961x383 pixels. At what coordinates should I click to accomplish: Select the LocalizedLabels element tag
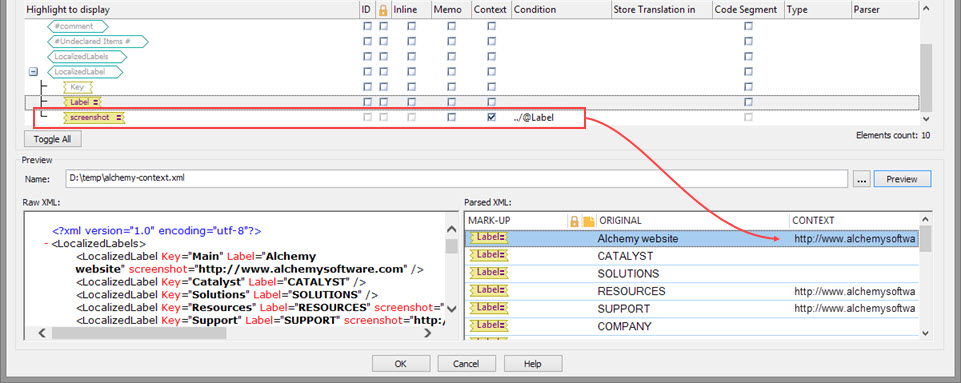[87, 56]
